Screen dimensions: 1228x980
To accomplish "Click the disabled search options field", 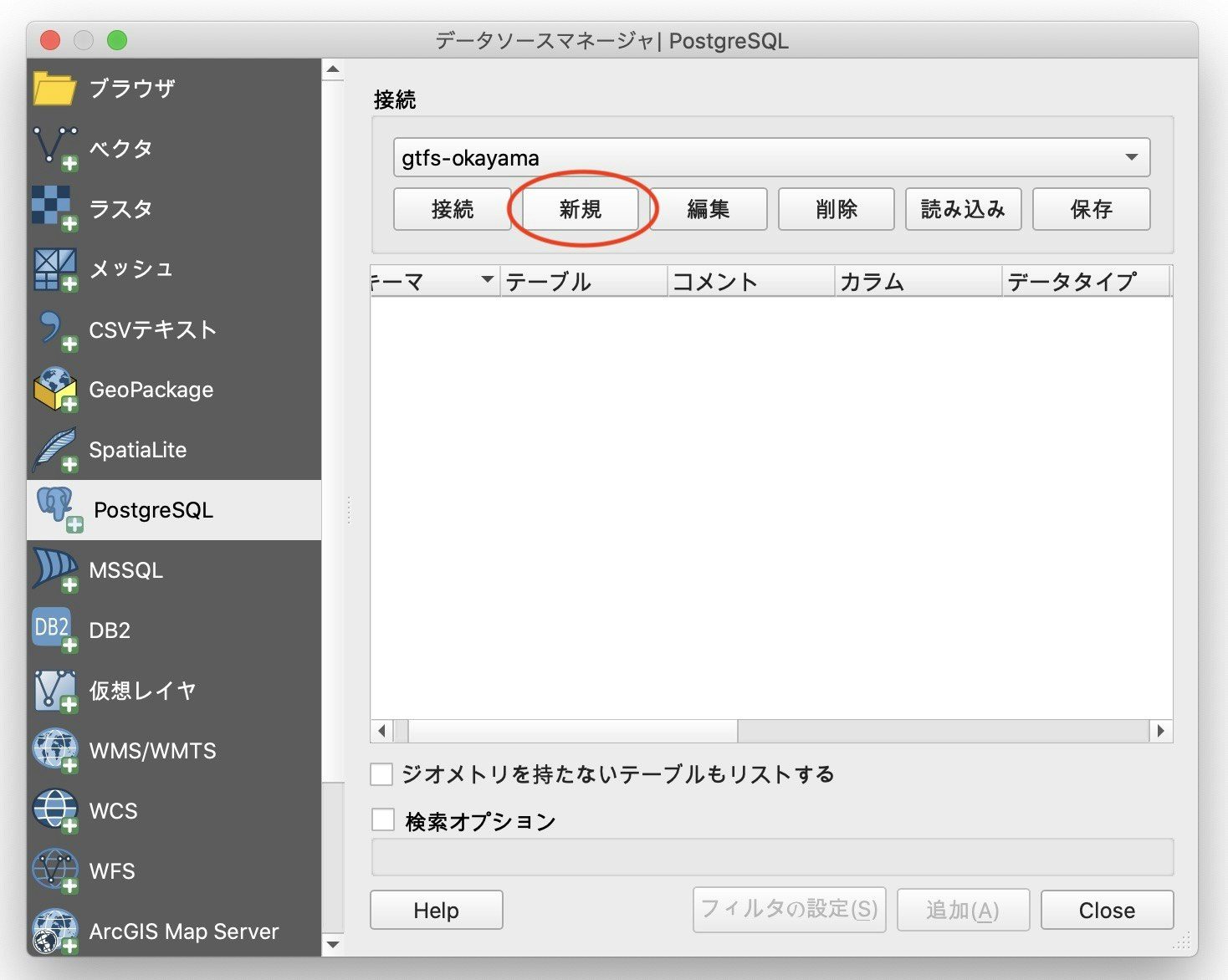I will (772, 857).
